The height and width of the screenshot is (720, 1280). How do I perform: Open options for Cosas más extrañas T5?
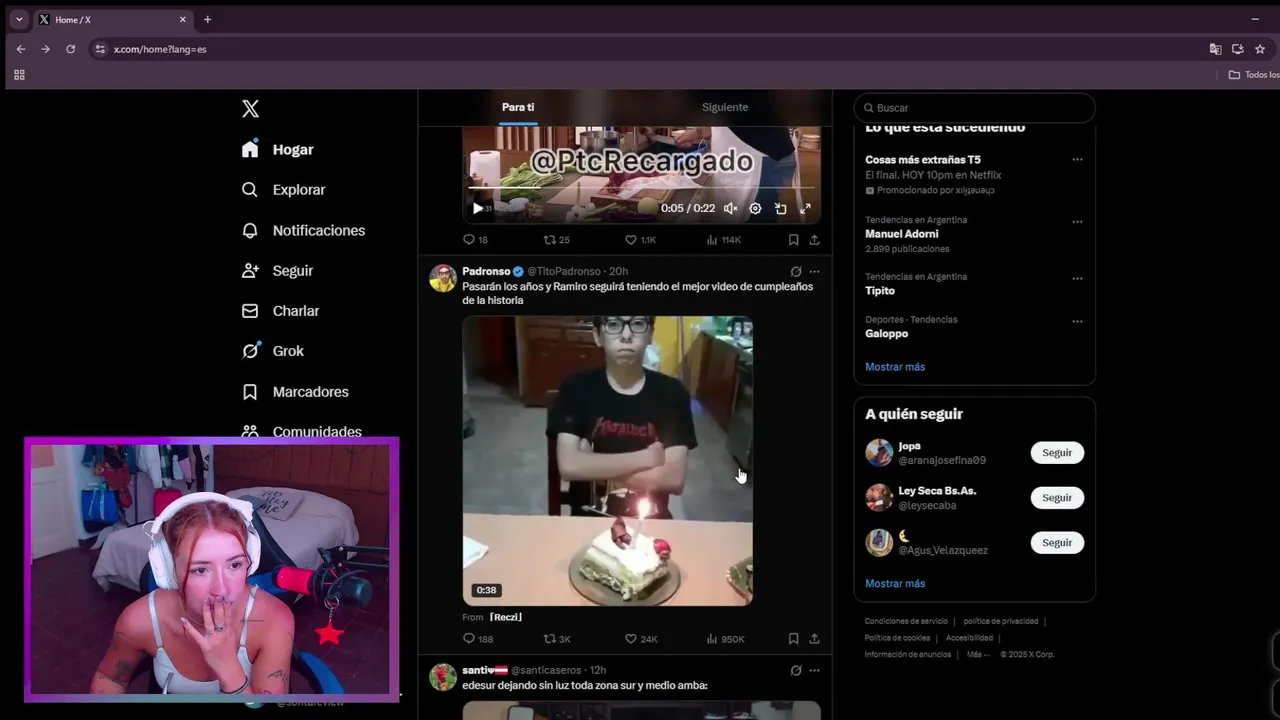1077,160
